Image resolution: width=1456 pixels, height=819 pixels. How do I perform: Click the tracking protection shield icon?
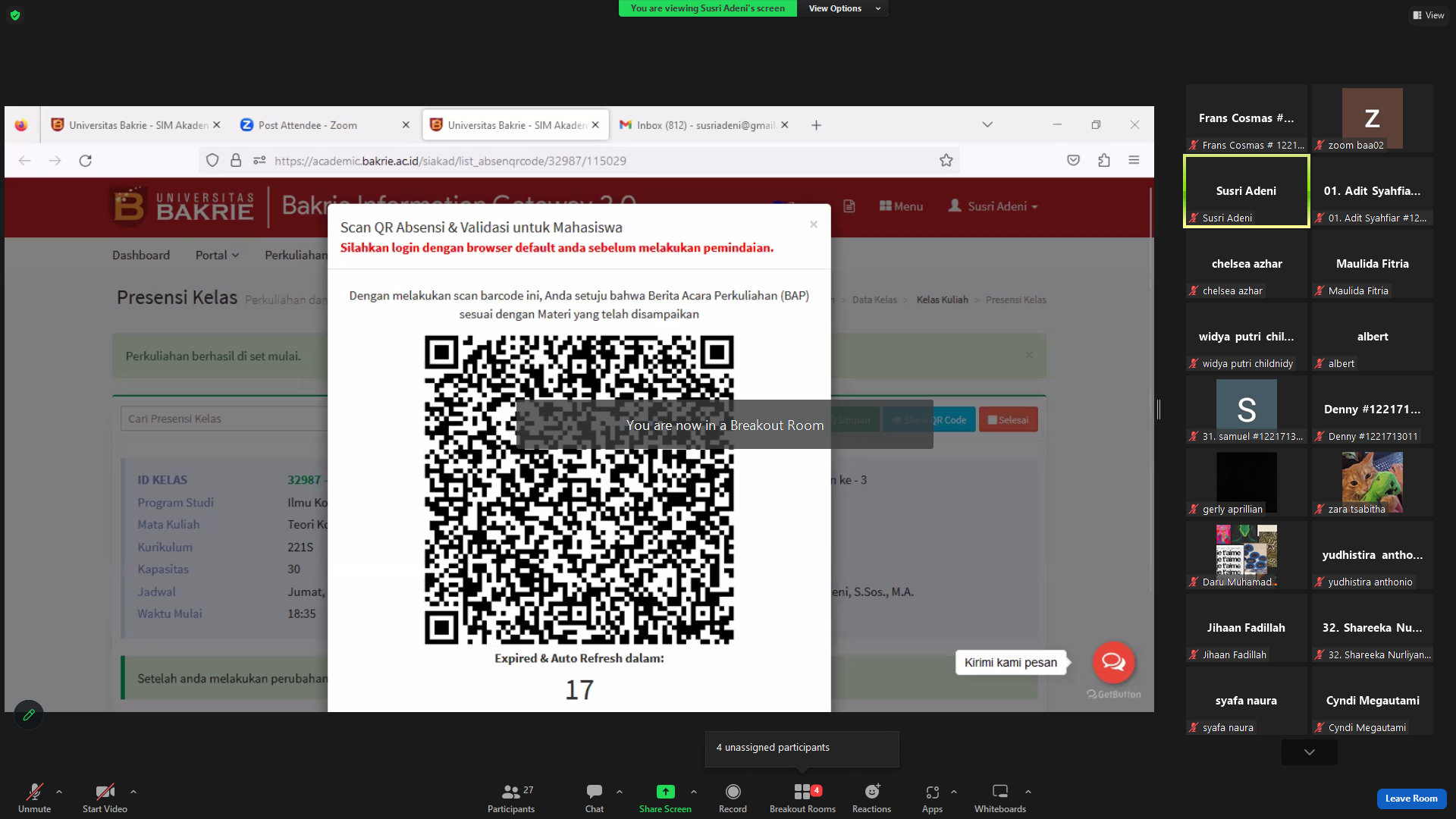coord(212,161)
